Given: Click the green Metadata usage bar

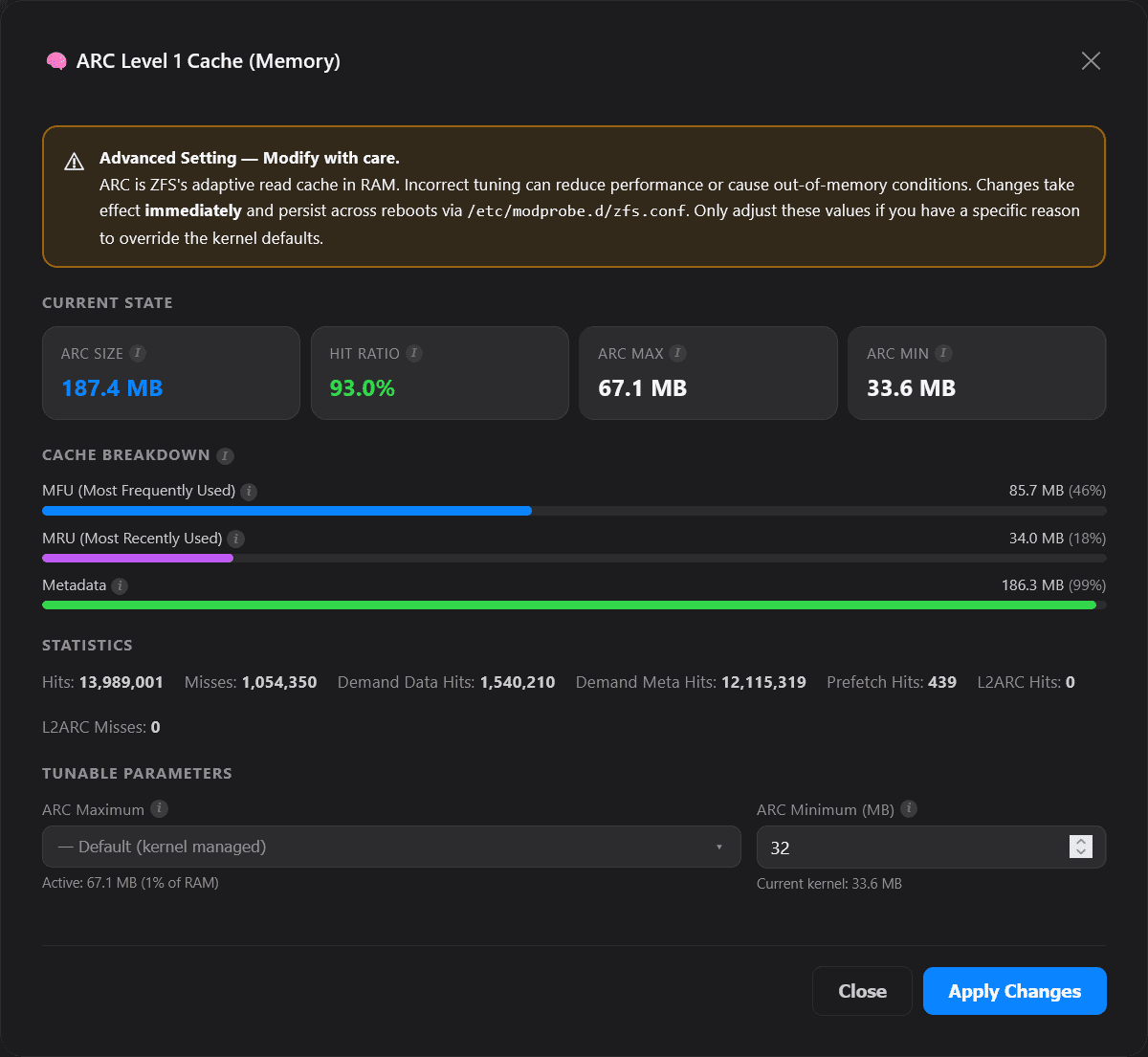Looking at the screenshot, I should point(569,605).
